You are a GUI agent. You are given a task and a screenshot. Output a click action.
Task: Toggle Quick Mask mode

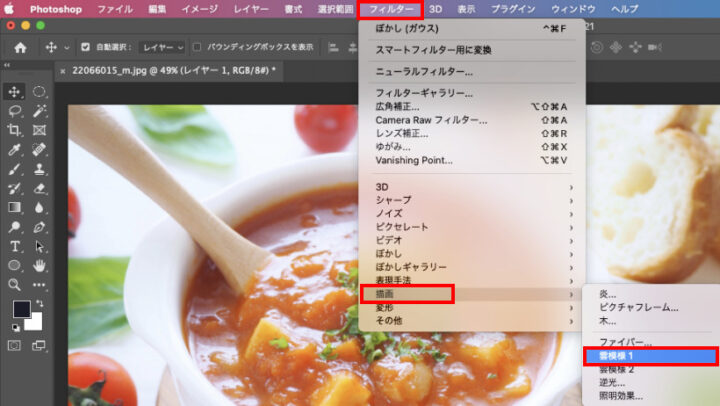tap(14, 345)
